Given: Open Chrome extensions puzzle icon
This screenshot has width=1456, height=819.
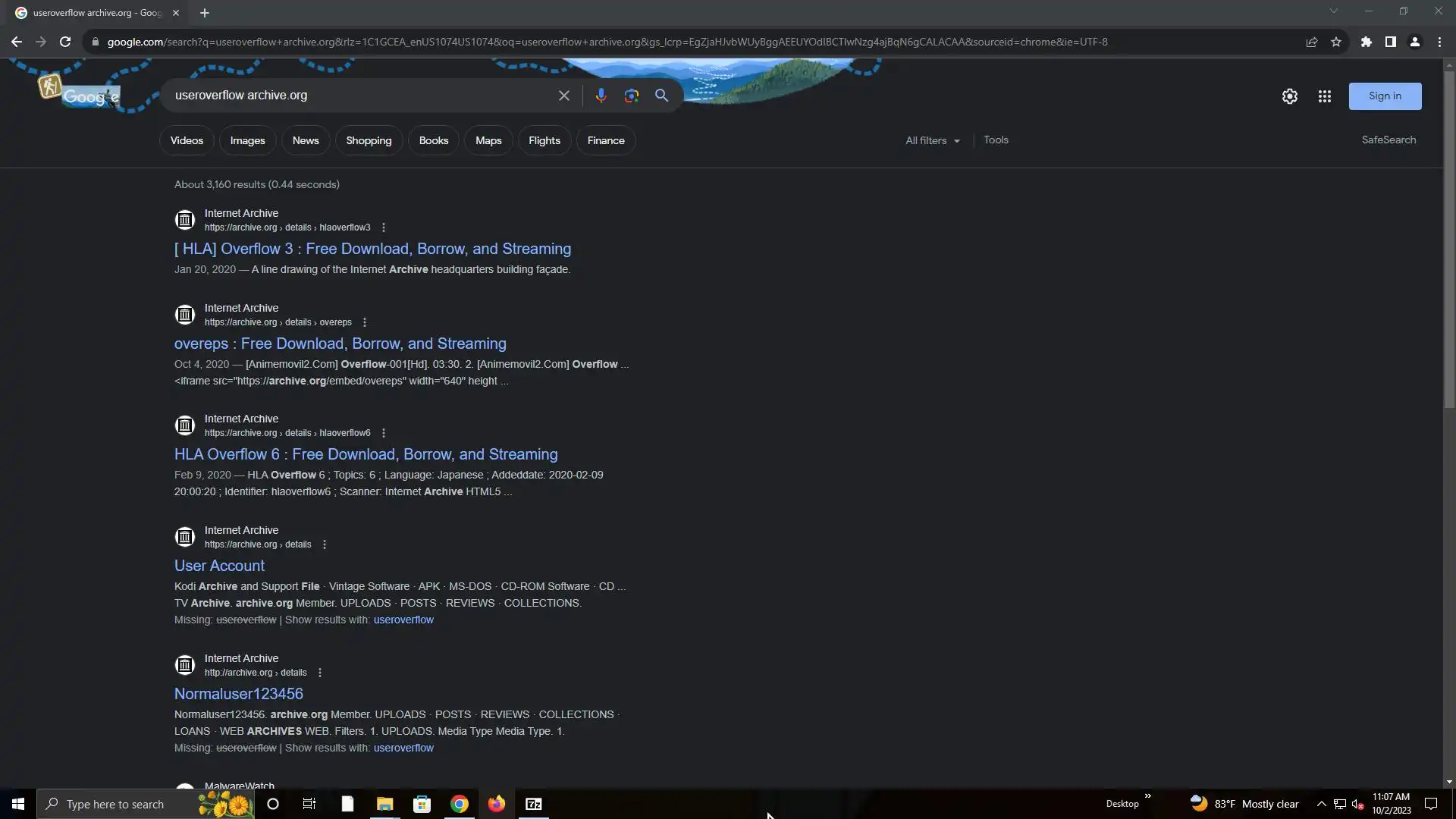Looking at the screenshot, I should [1366, 42].
